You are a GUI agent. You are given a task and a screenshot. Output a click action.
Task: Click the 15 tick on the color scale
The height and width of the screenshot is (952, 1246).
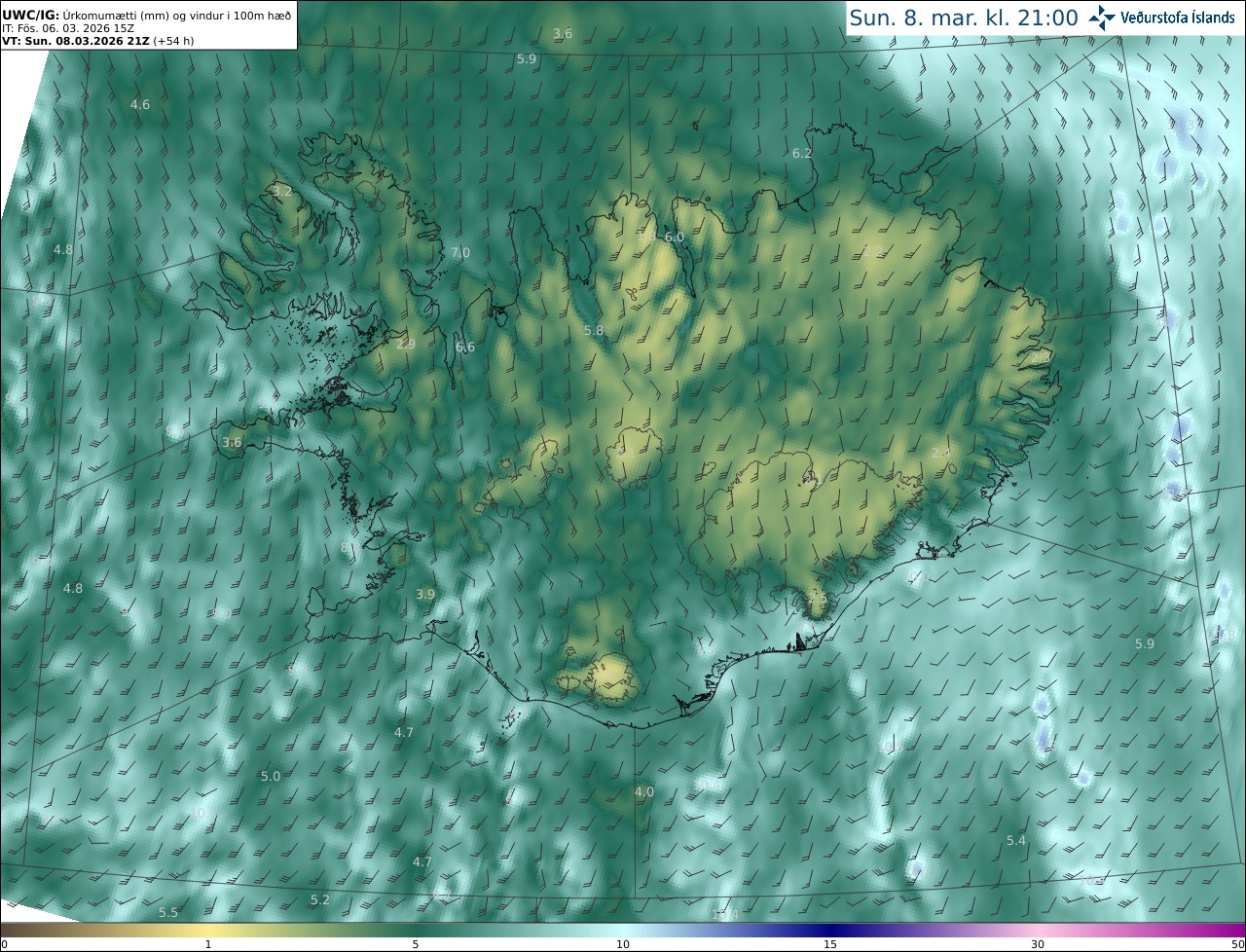pyautogui.click(x=830, y=944)
